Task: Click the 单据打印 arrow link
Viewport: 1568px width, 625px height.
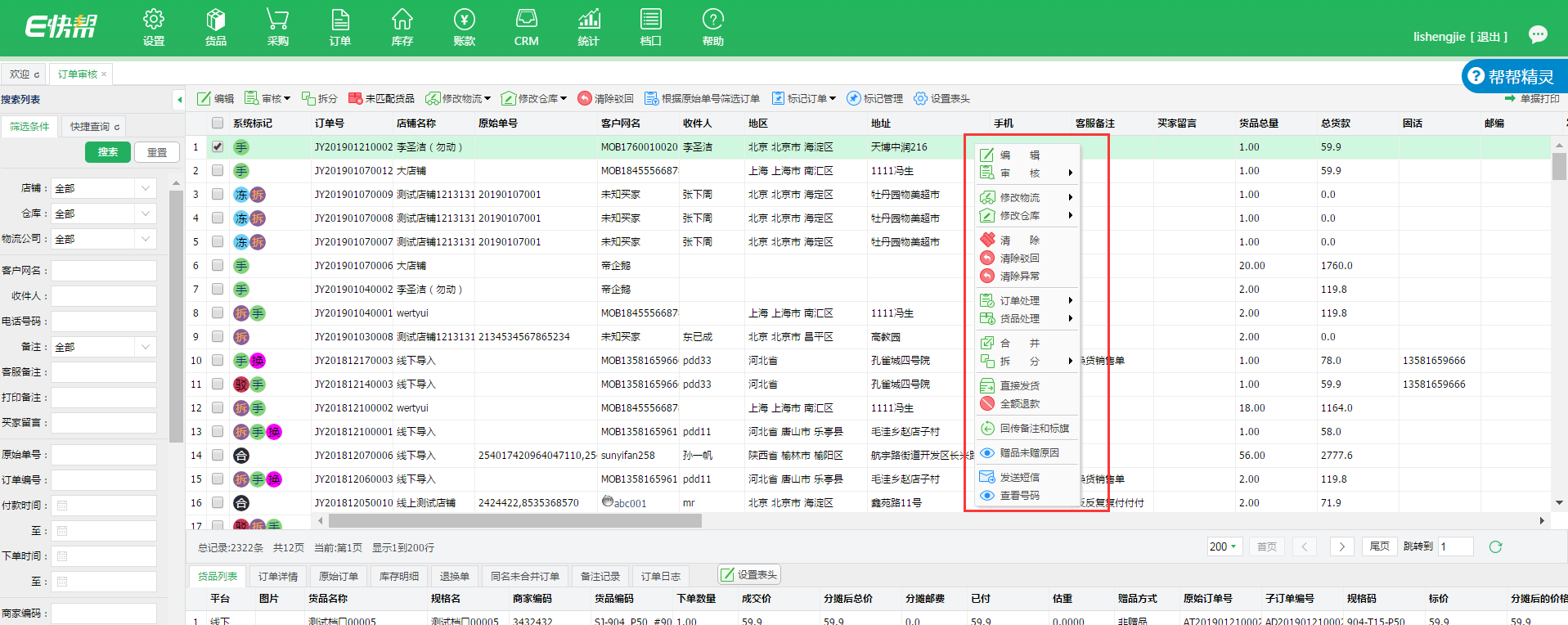Action: [x=1532, y=98]
